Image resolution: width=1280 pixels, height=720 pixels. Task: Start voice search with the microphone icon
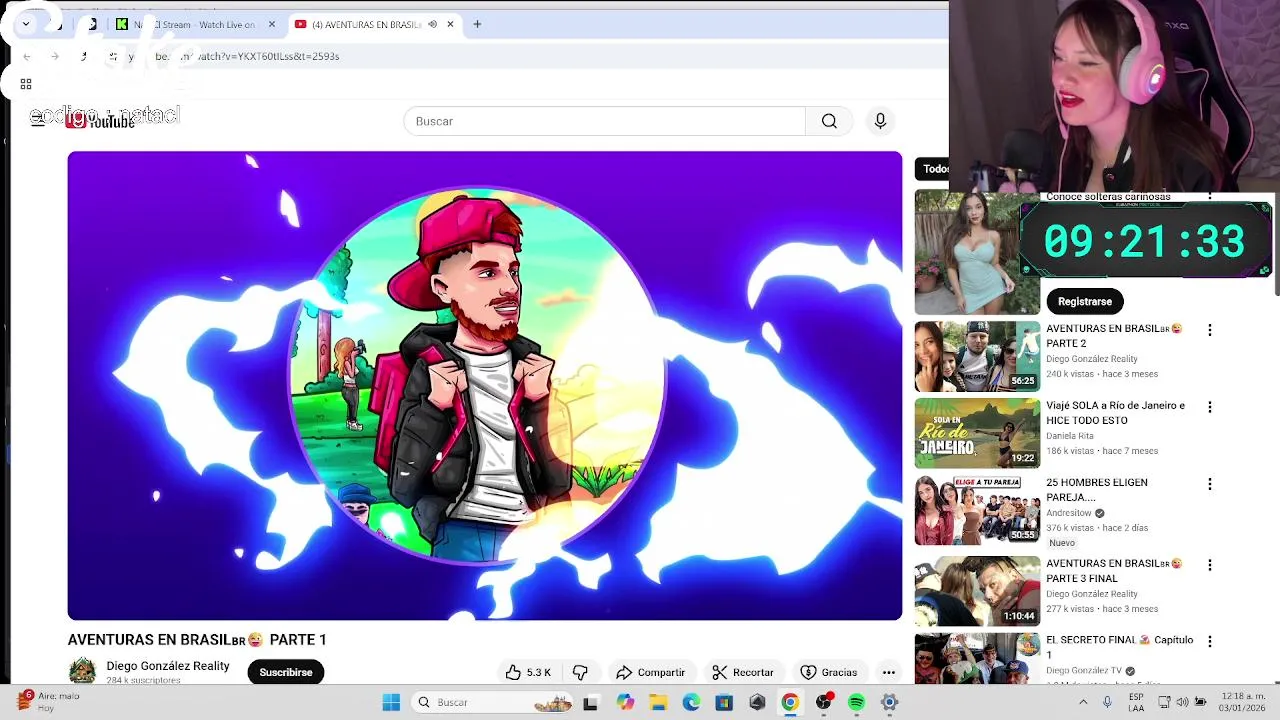click(880, 121)
